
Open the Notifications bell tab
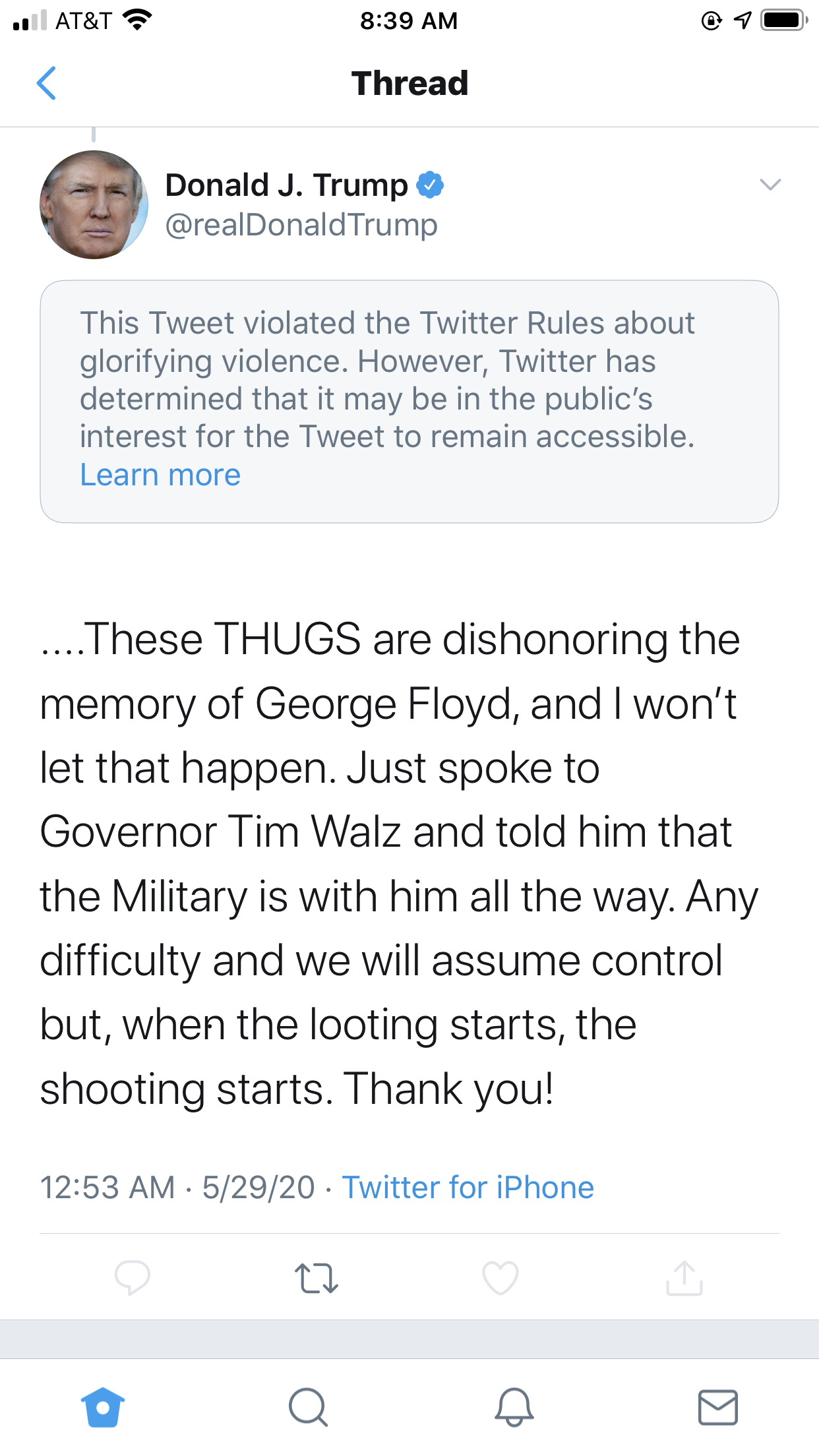(x=514, y=1407)
